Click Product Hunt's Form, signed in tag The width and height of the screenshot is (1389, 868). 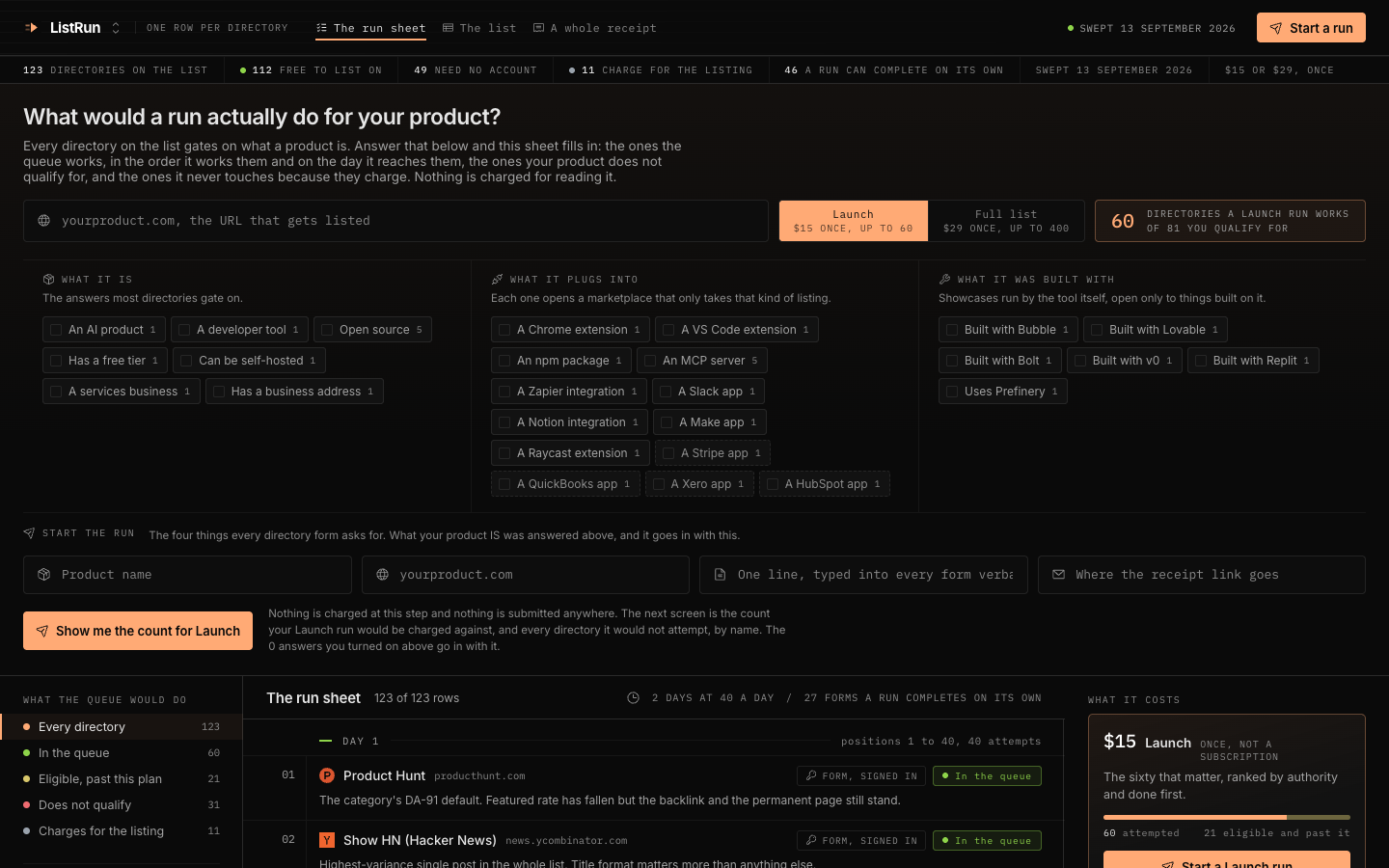point(861,776)
